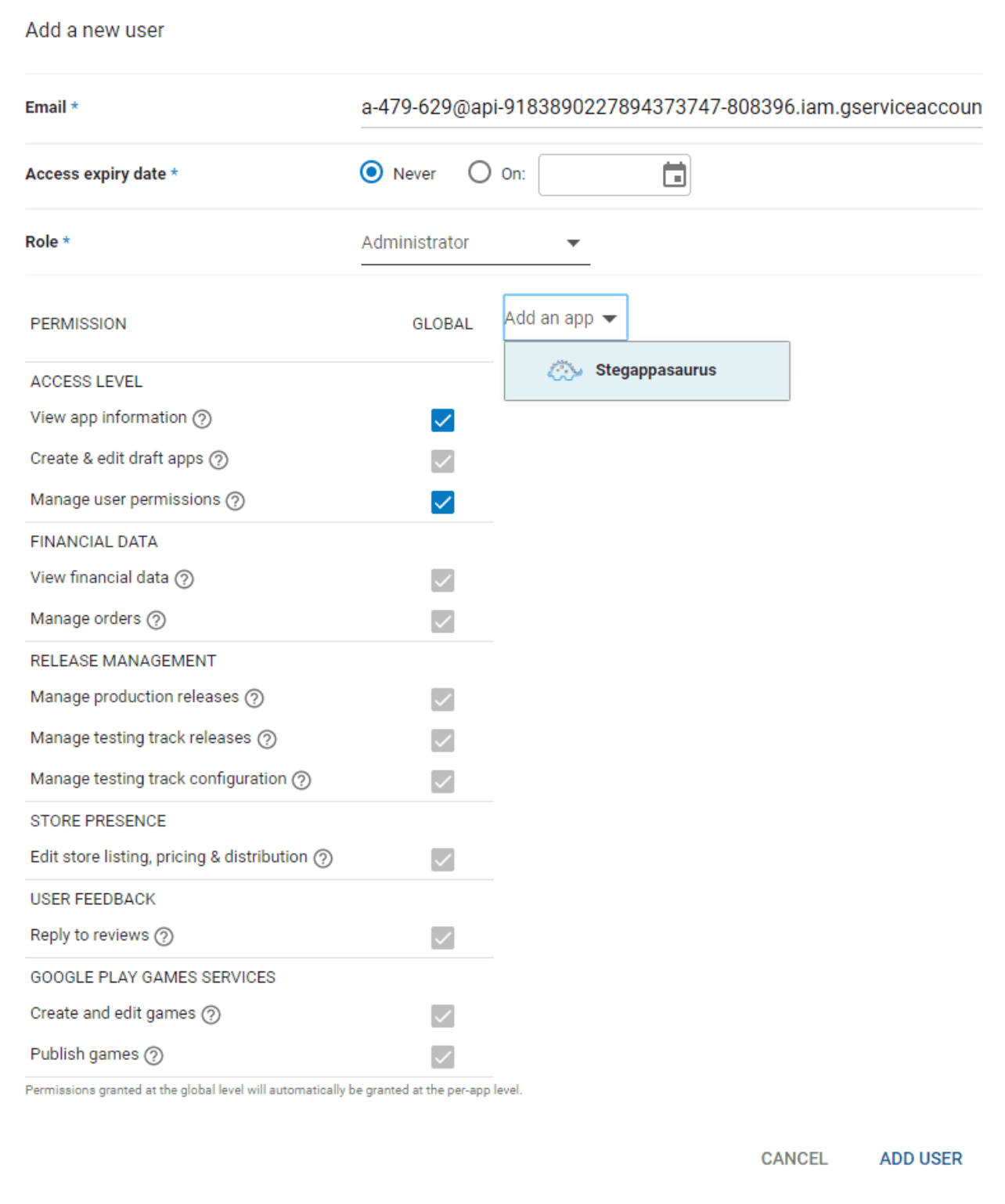Click help icon beside Publish games
Screen dimensions: 1005x1204
pos(154,1055)
